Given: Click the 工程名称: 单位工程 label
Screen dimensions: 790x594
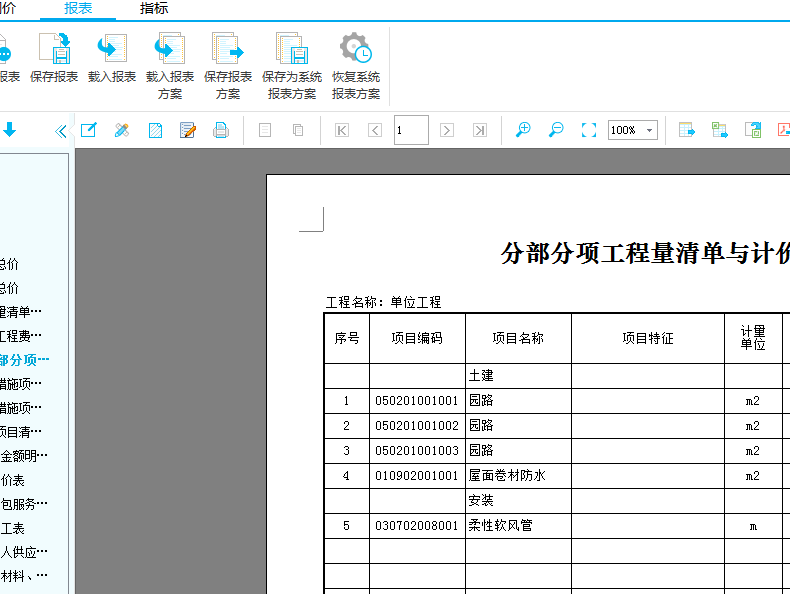Looking at the screenshot, I should [383, 302].
